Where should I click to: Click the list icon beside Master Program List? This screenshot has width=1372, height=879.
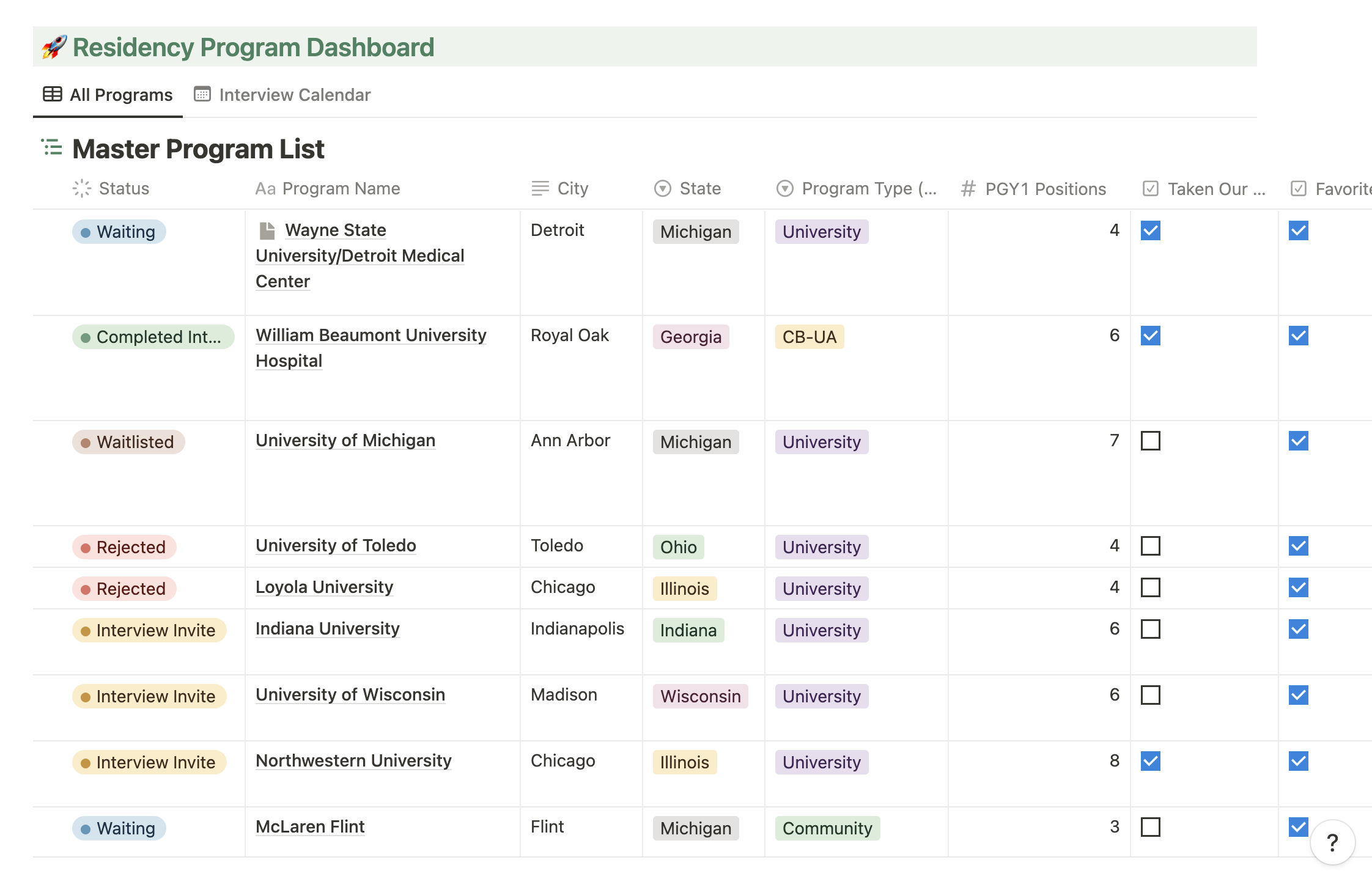[51, 149]
